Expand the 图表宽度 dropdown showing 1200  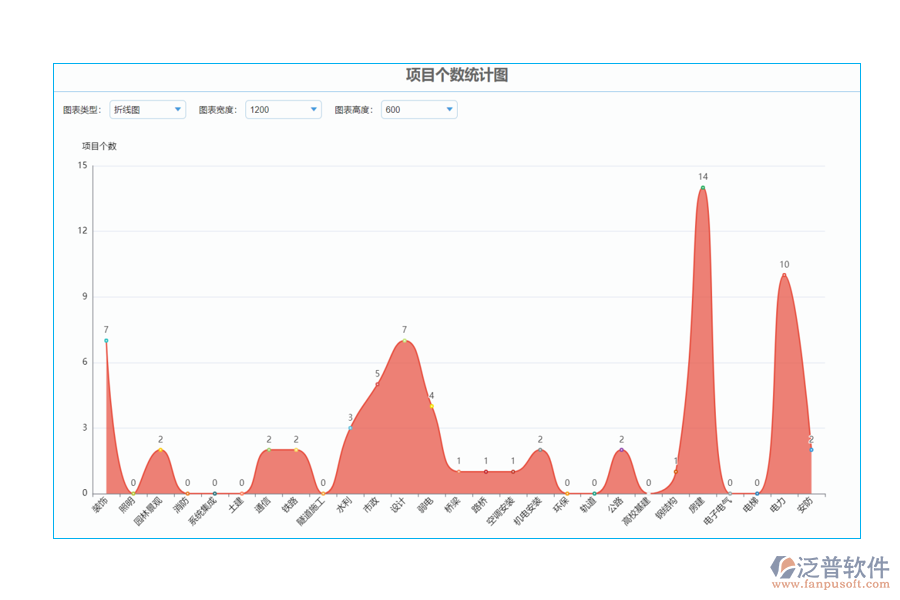click(x=283, y=109)
